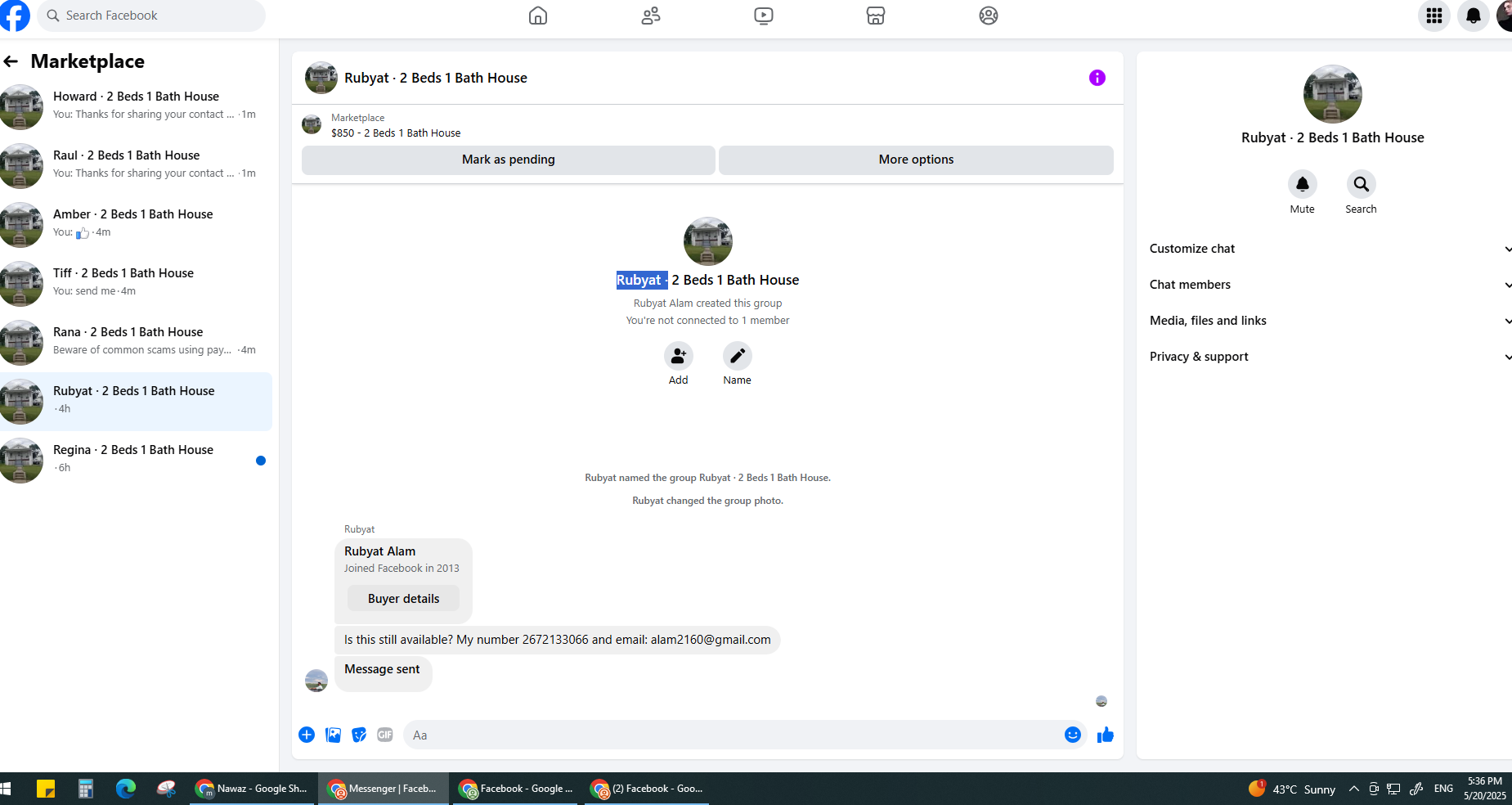
Task: Expand Media, files and links section
Action: (x=1330, y=321)
